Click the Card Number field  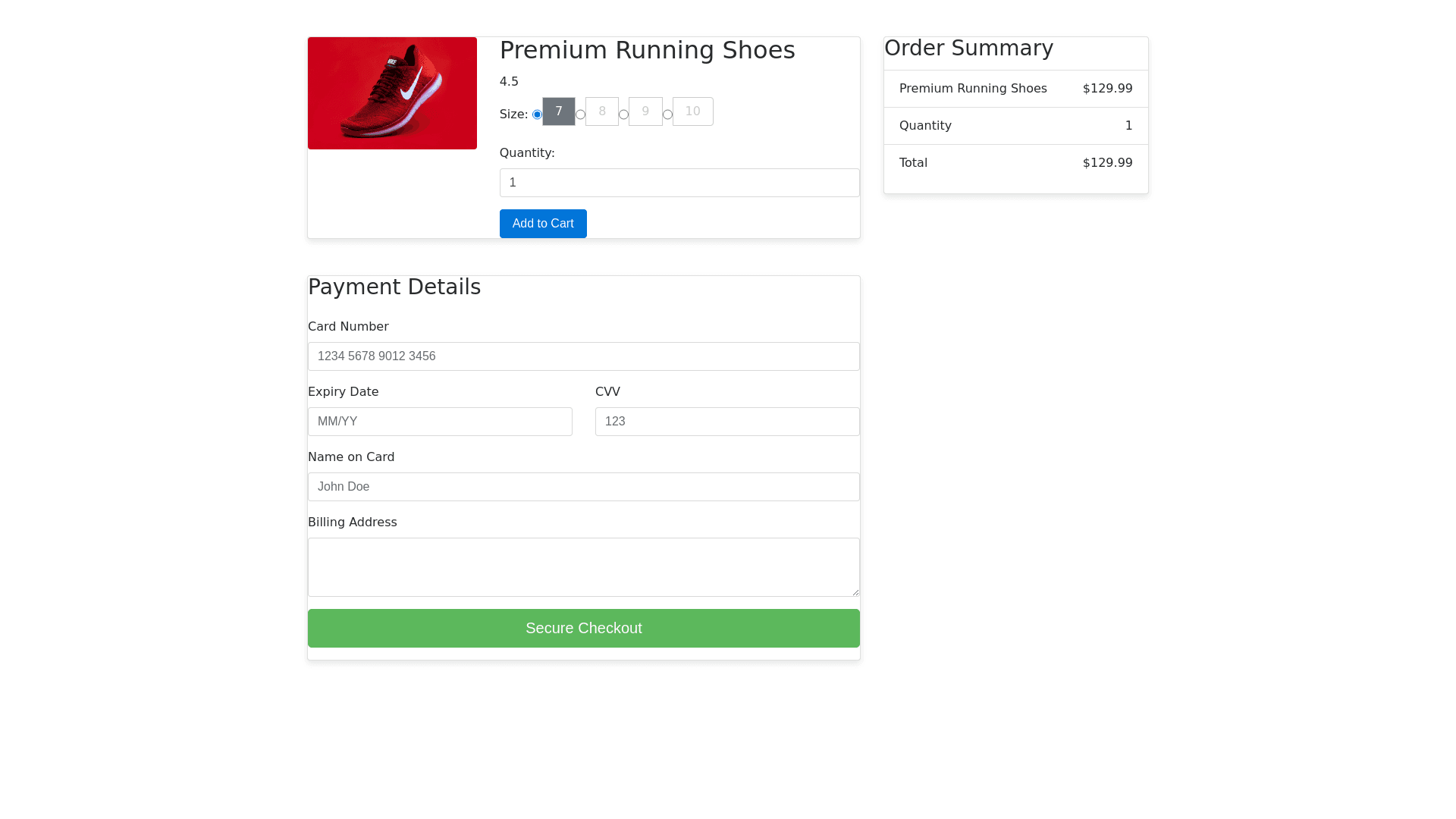click(583, 356)
